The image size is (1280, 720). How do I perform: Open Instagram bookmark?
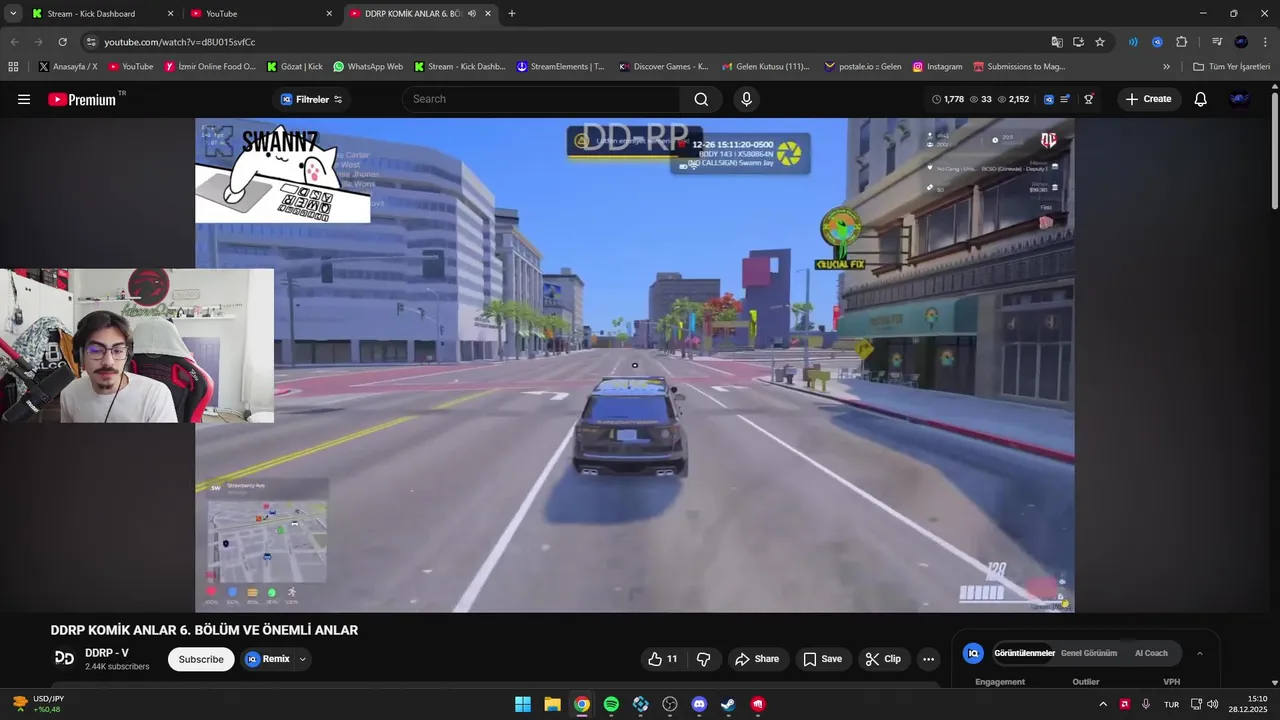937,67
